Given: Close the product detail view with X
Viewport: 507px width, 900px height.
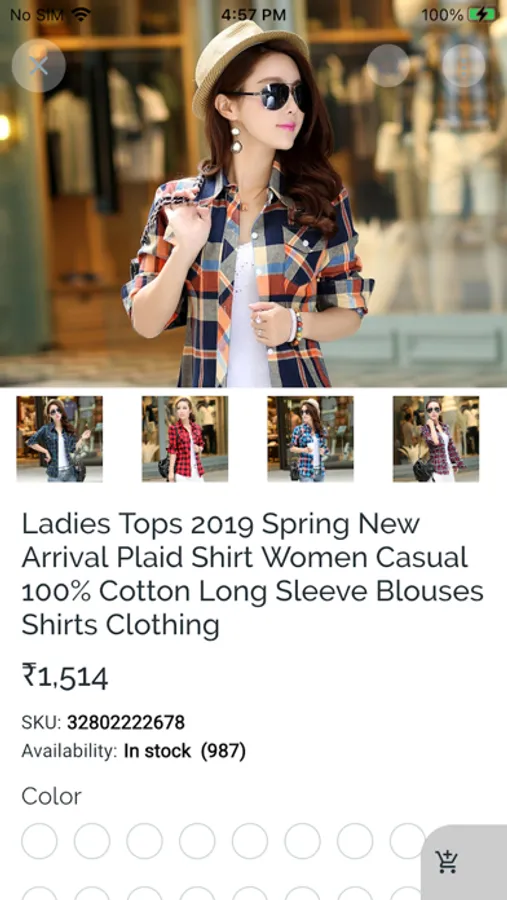Looking at the screenshot, I should [x=38, y=65].
